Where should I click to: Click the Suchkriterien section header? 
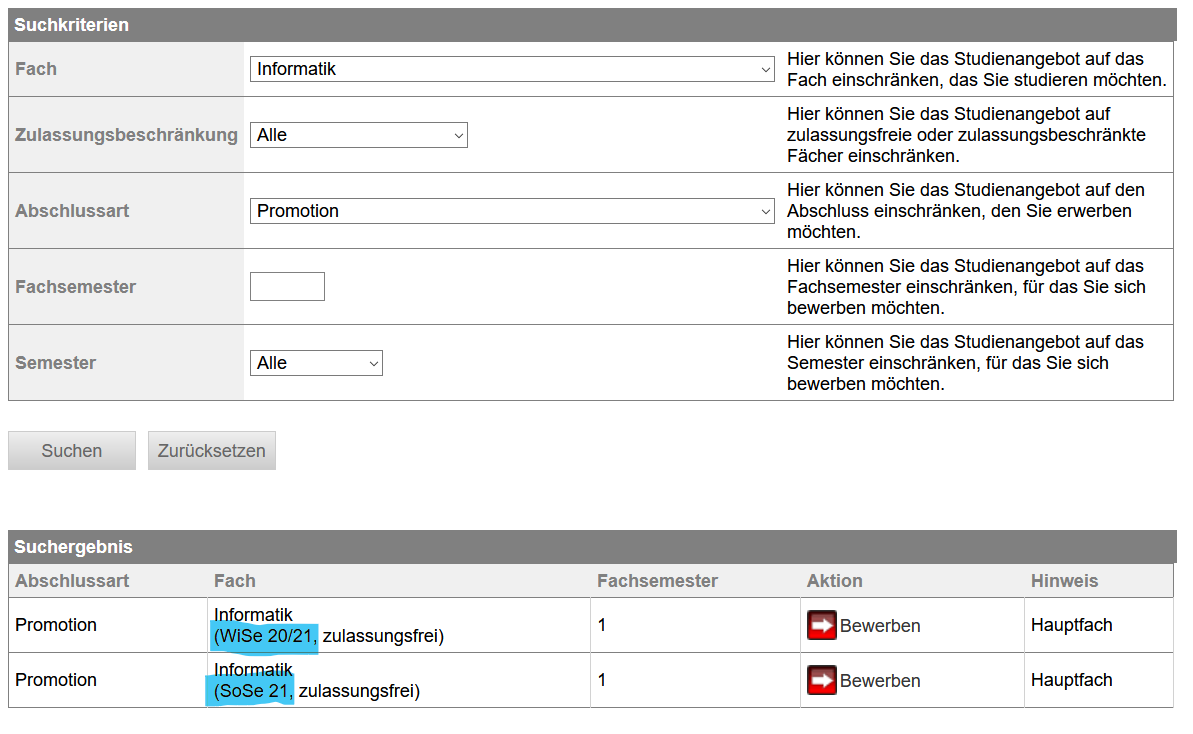coord(592,25)
